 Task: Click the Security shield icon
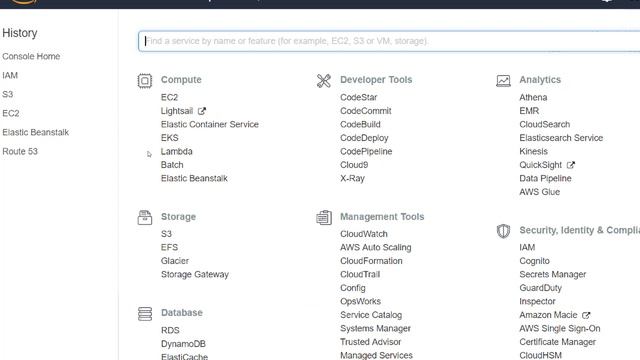pos(503,231)
